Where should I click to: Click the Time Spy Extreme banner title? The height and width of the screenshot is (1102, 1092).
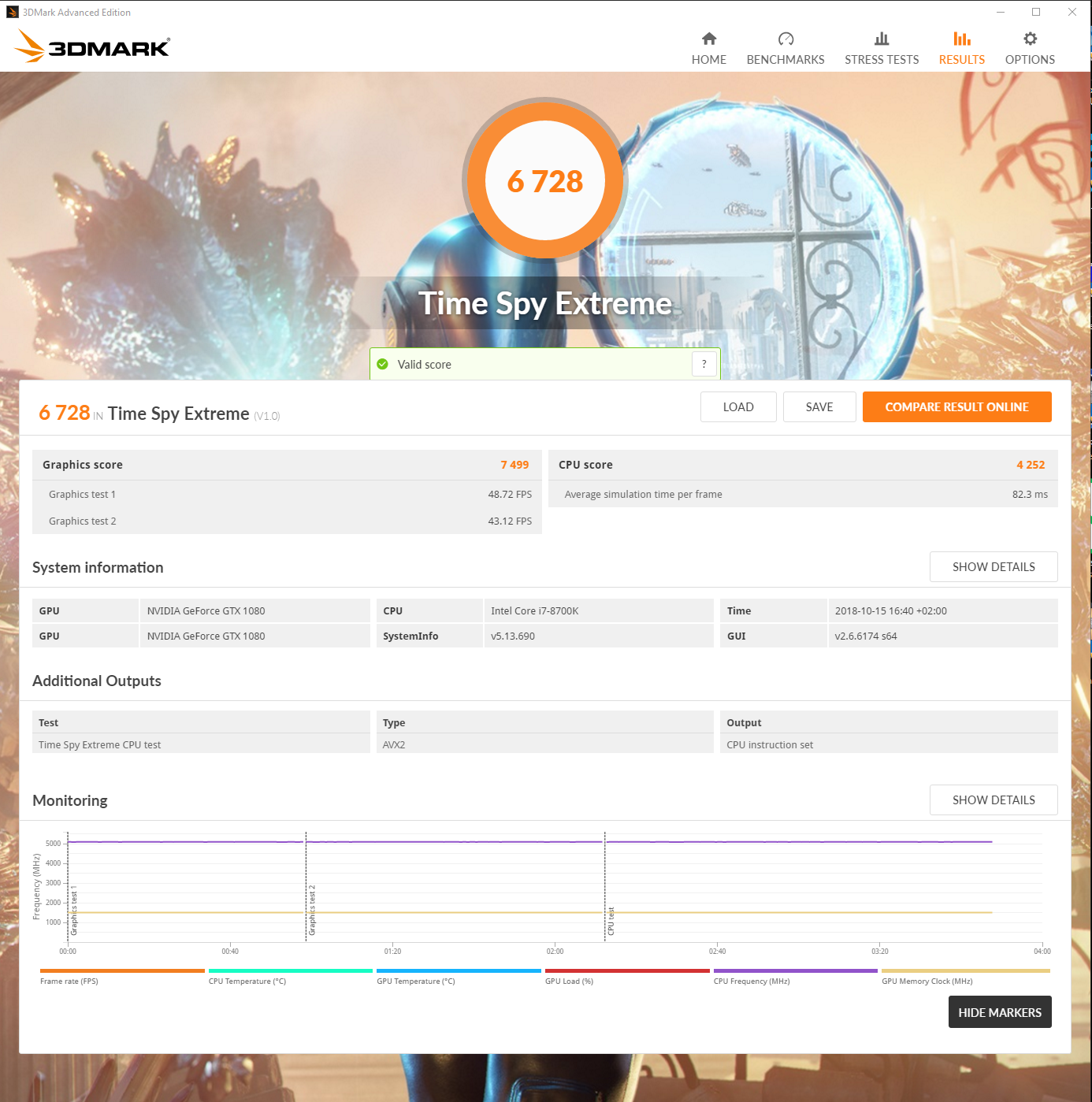pyautogui.click(x=545, y=304)
